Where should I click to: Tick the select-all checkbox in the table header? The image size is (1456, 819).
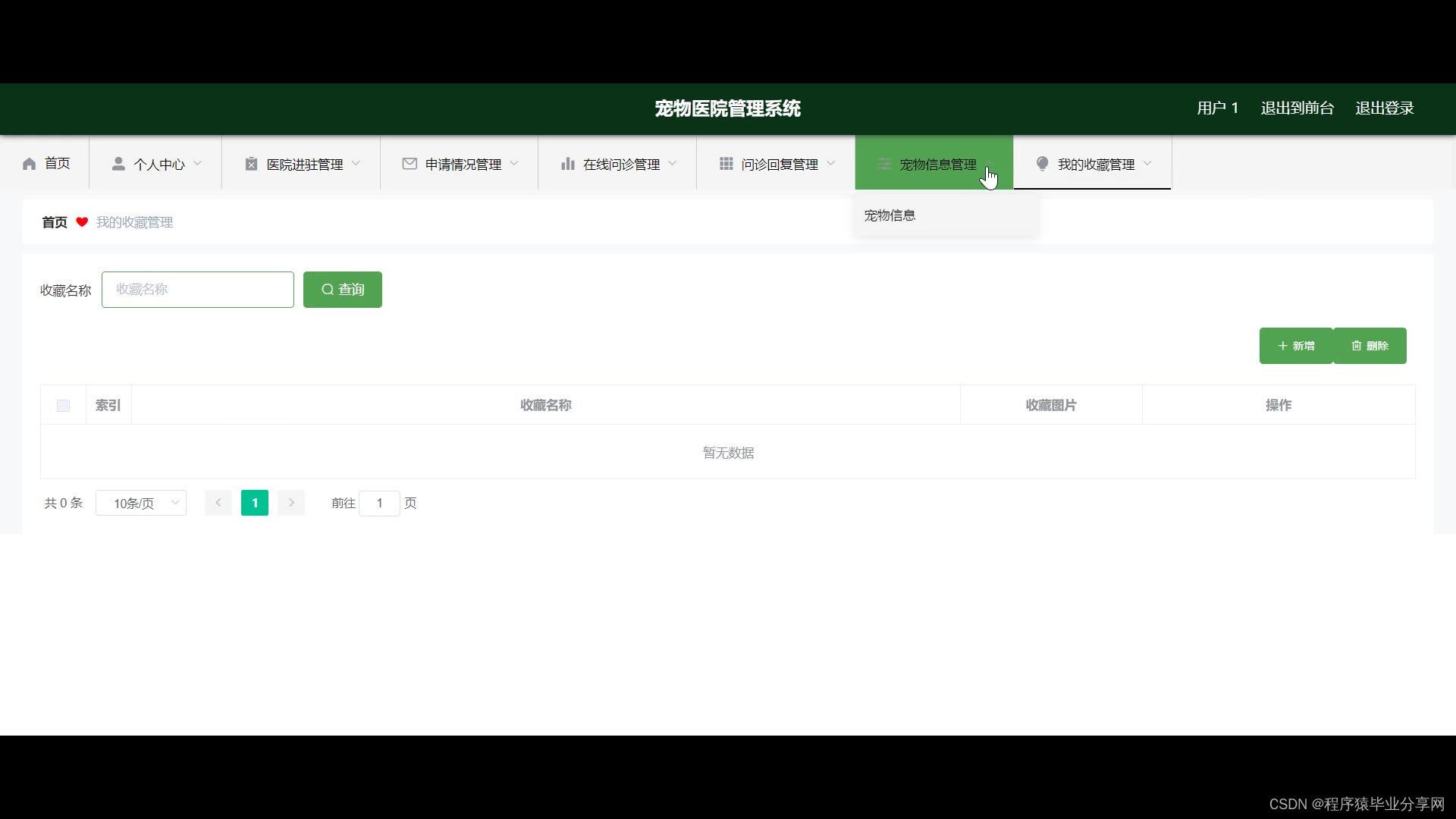point(64,406)
